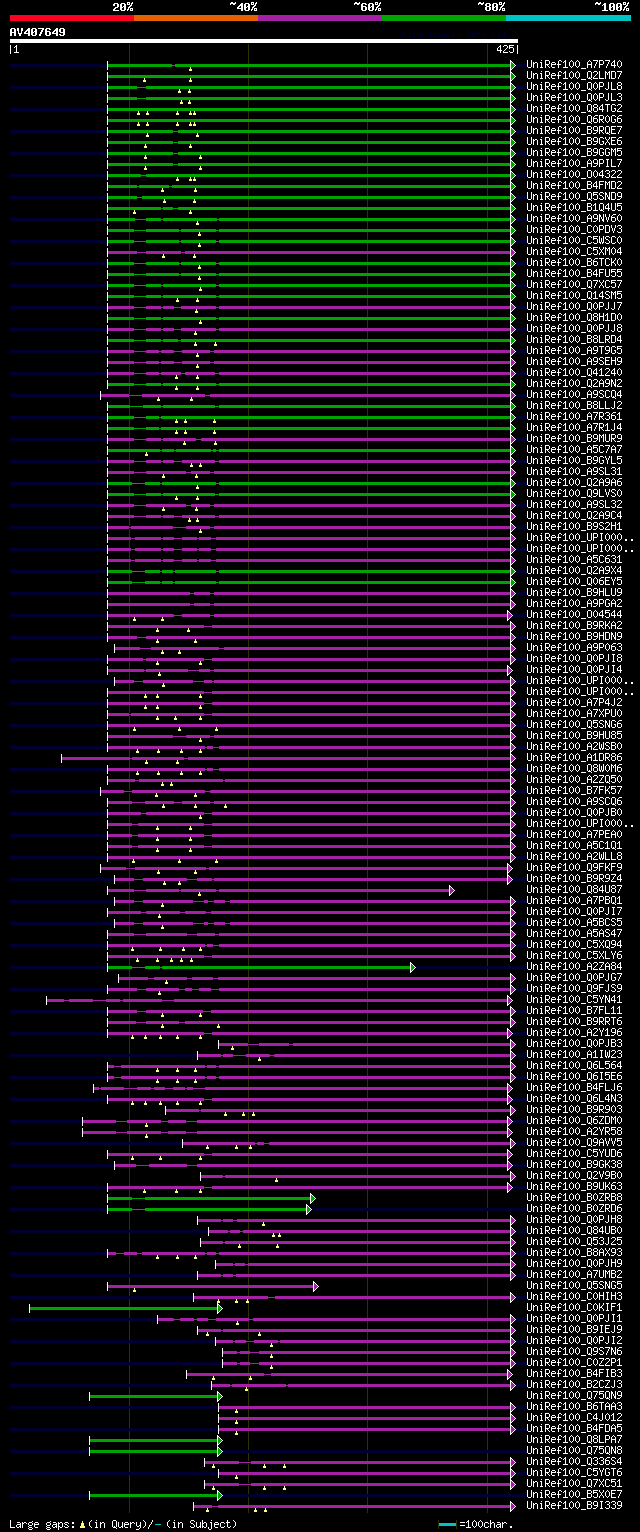Viewport: 640px width, 1532px height.
Task: Click the green arrowhead of the A2ZA84 alignment
Action: [x=413, y=967]
